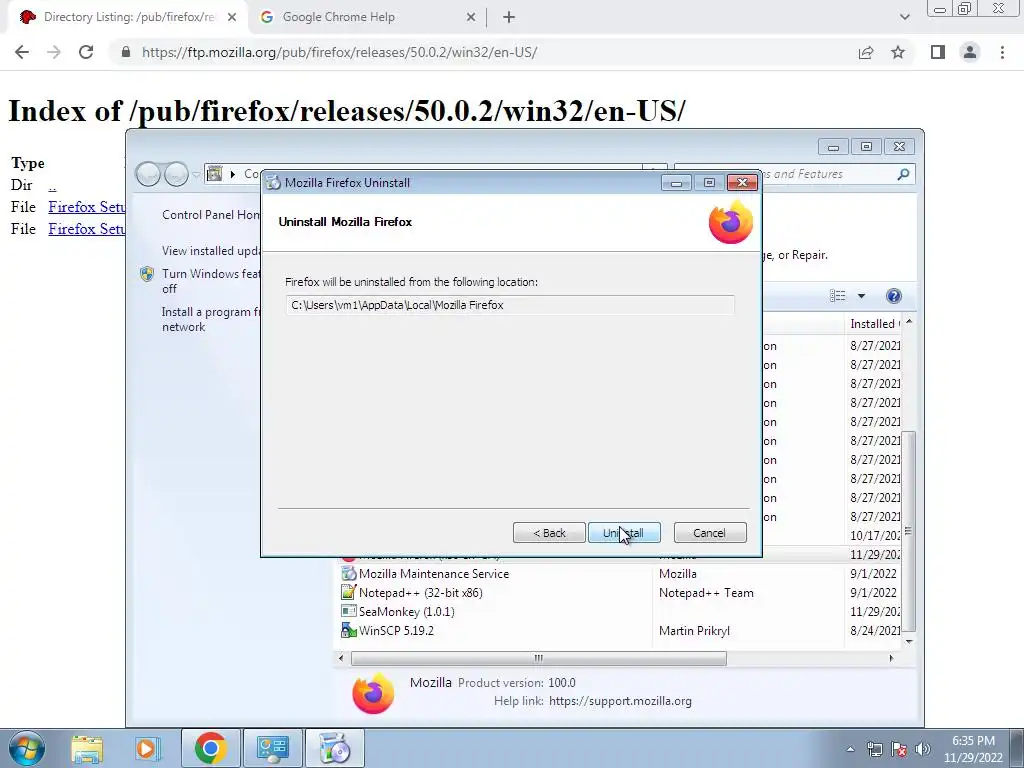Click the share page icon in Chrome
This screenshot has height=768, width=1024.
click(x=866, y=52)
